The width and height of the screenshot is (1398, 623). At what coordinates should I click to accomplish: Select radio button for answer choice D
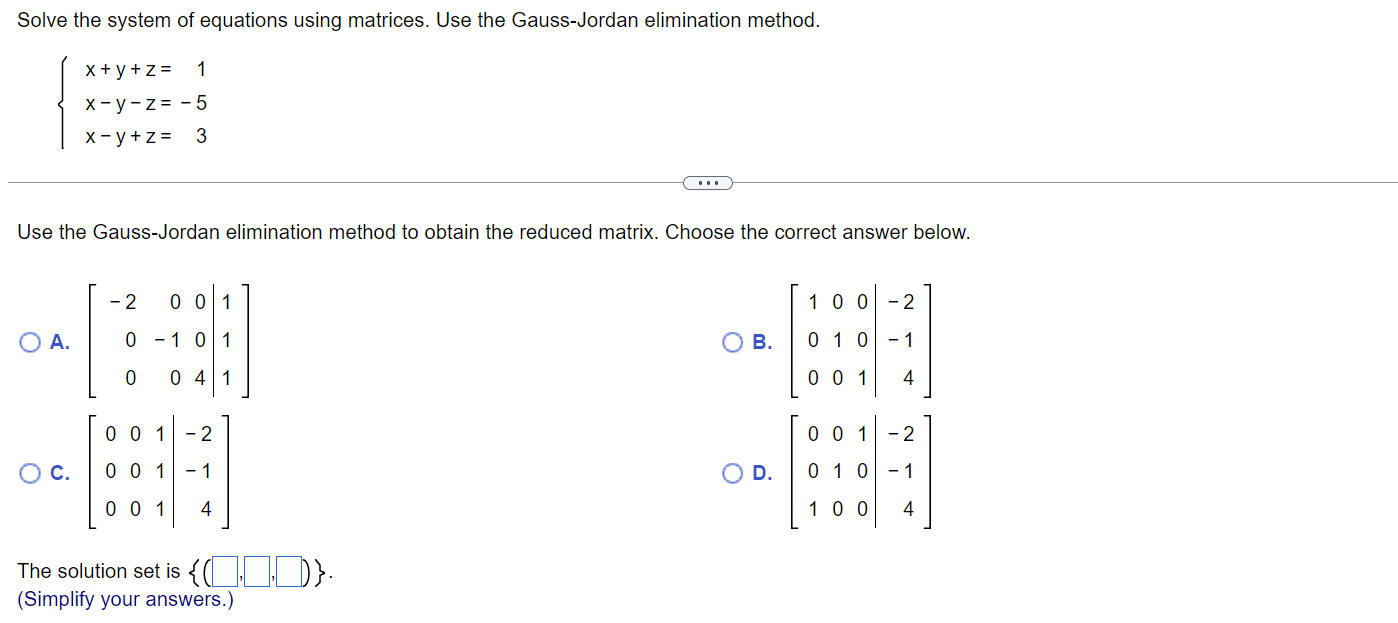pos(731,473)
